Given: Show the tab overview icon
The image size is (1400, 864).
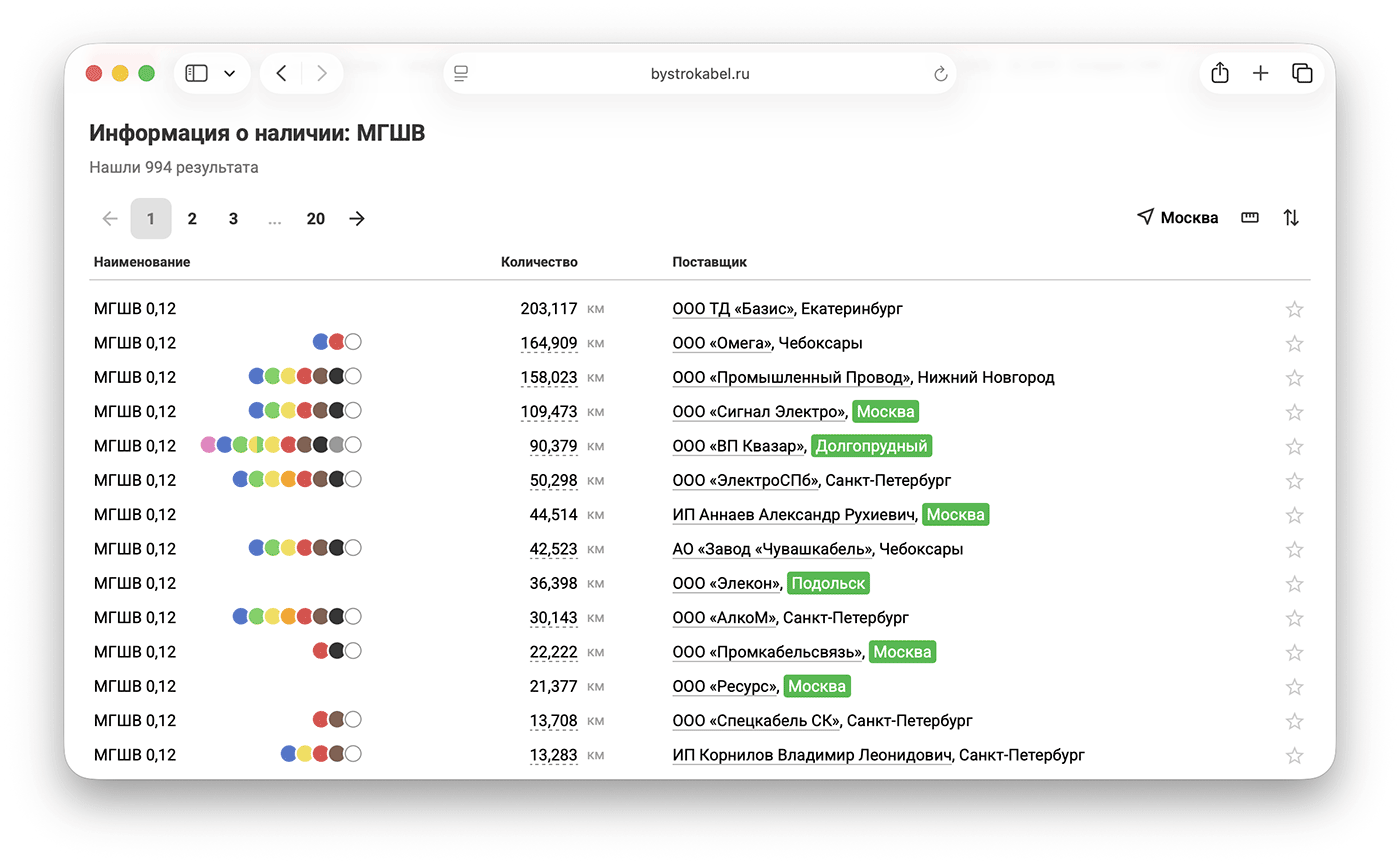Looking at the screenshot, I should pos(1302,73).
